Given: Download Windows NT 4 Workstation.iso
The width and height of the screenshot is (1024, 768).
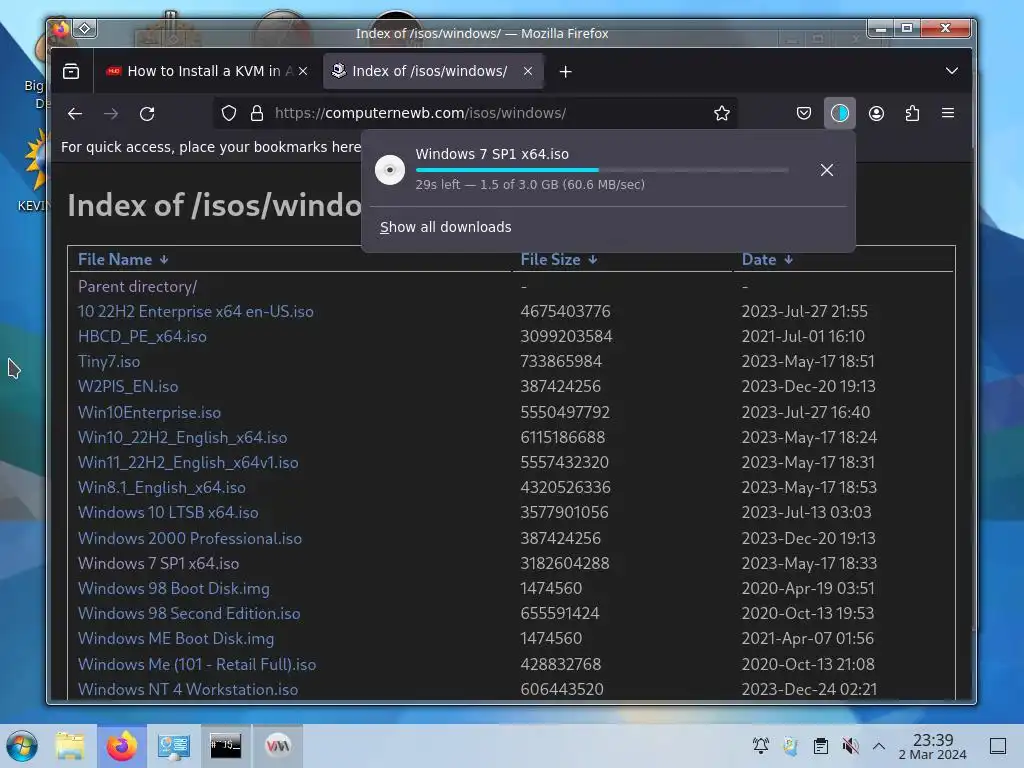Looking at the screenshot, I should point(187,690).
